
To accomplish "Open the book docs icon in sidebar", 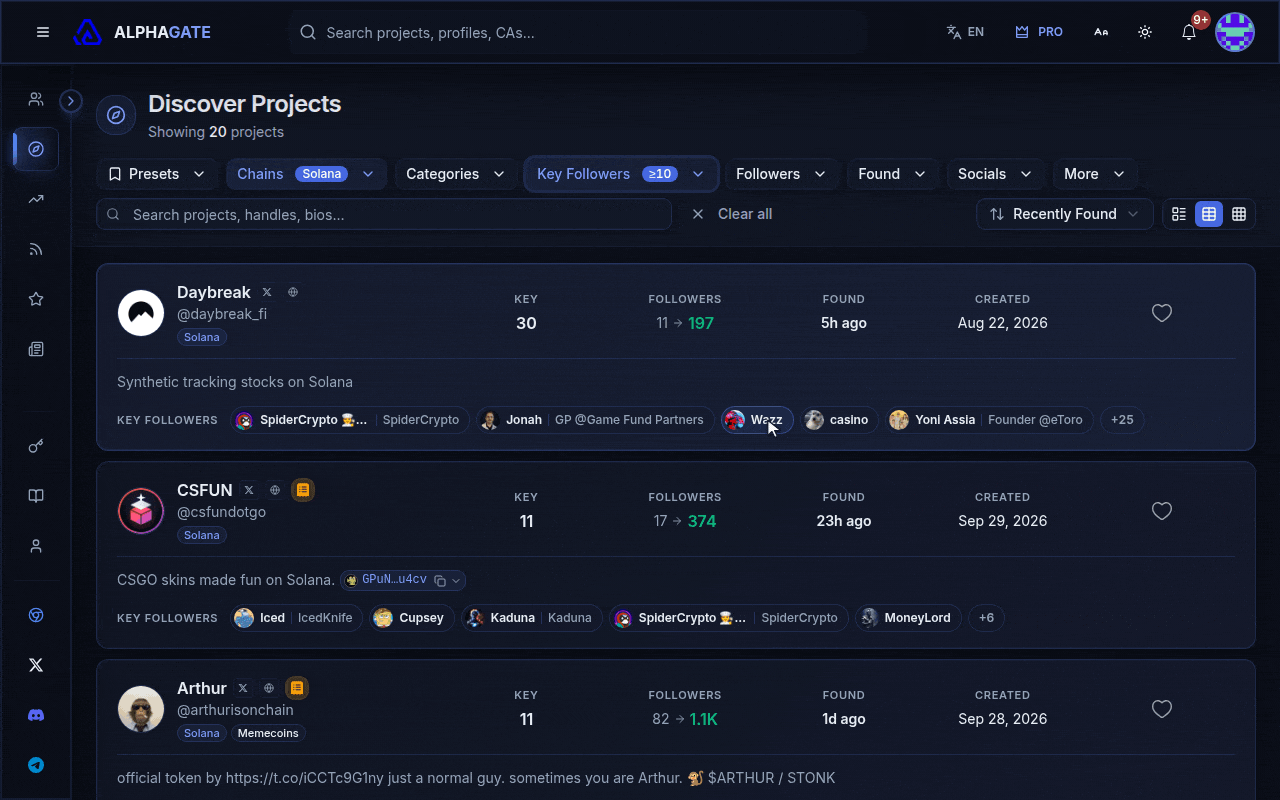I will 36,496.
